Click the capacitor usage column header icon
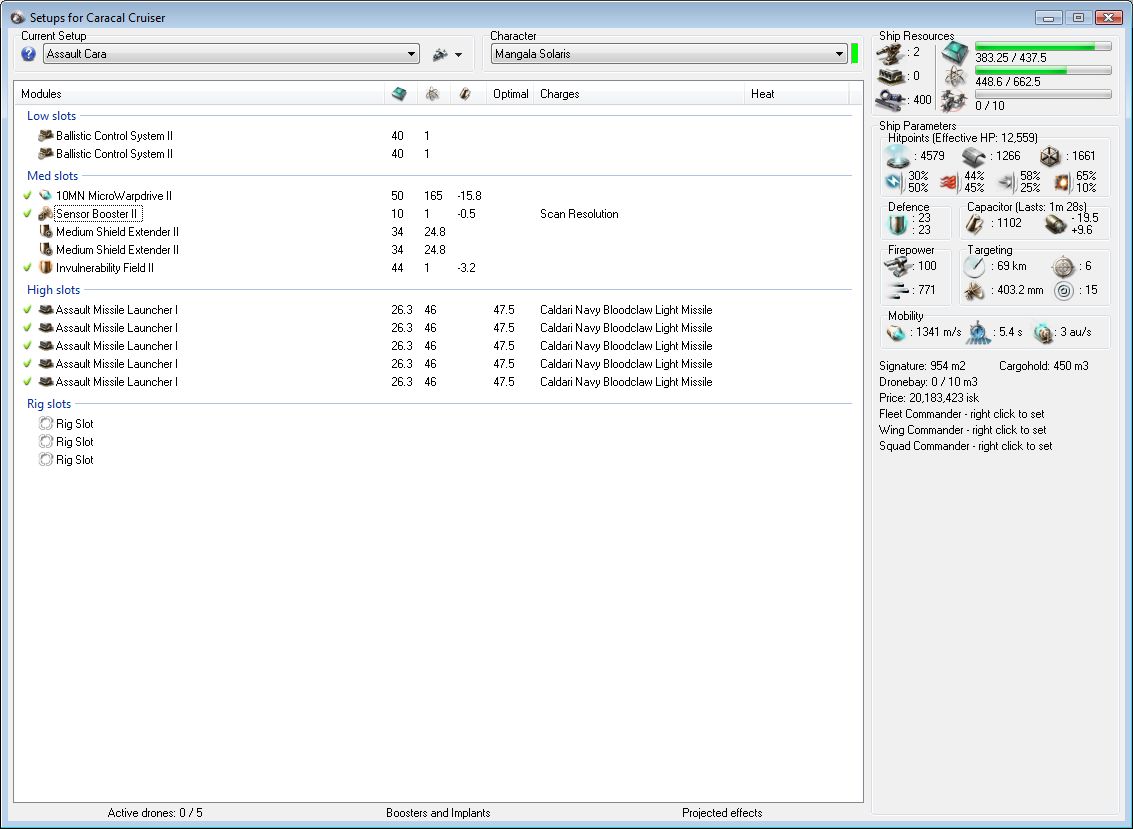The height and width of the screenshot is (829, 1133). [x=465, y=94]
